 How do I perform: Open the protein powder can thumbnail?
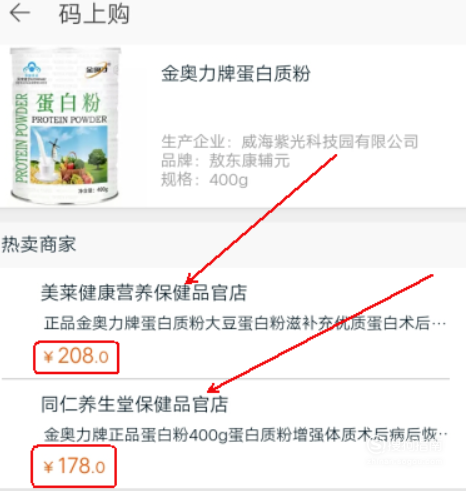[65, 126]
